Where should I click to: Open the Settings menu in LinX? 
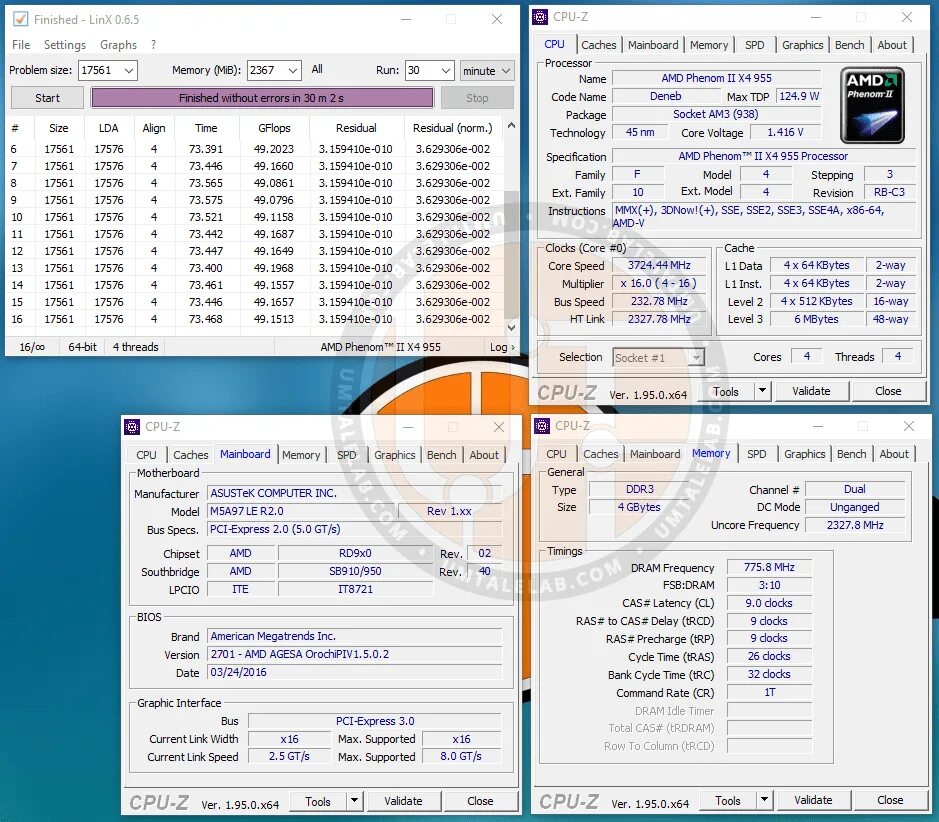65,44
